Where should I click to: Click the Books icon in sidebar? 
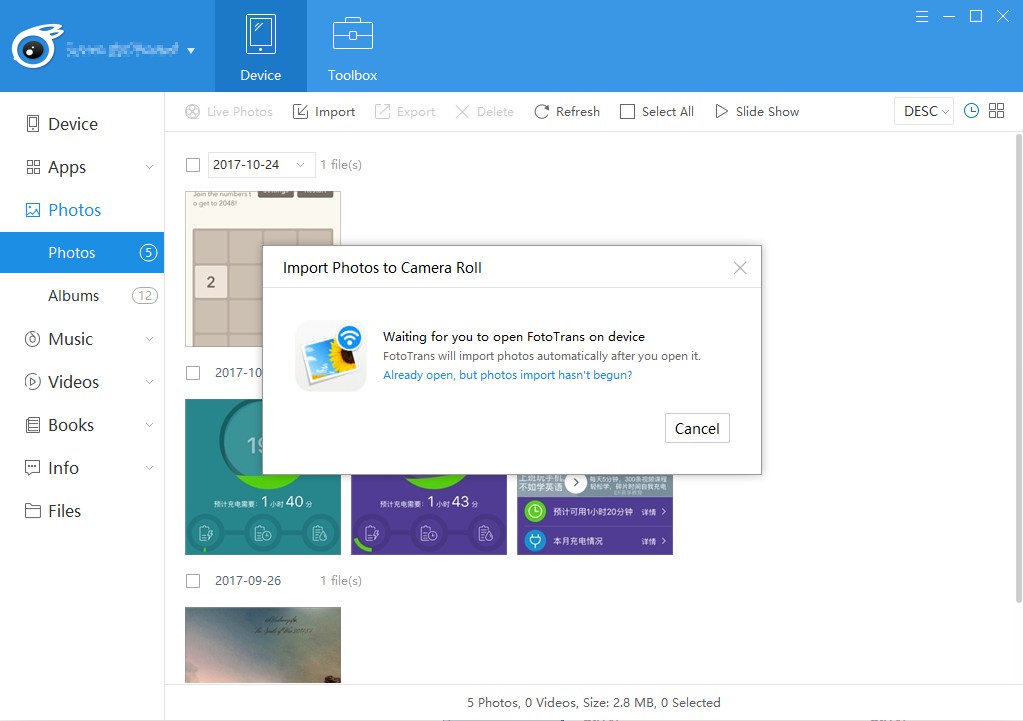point(33,425)
